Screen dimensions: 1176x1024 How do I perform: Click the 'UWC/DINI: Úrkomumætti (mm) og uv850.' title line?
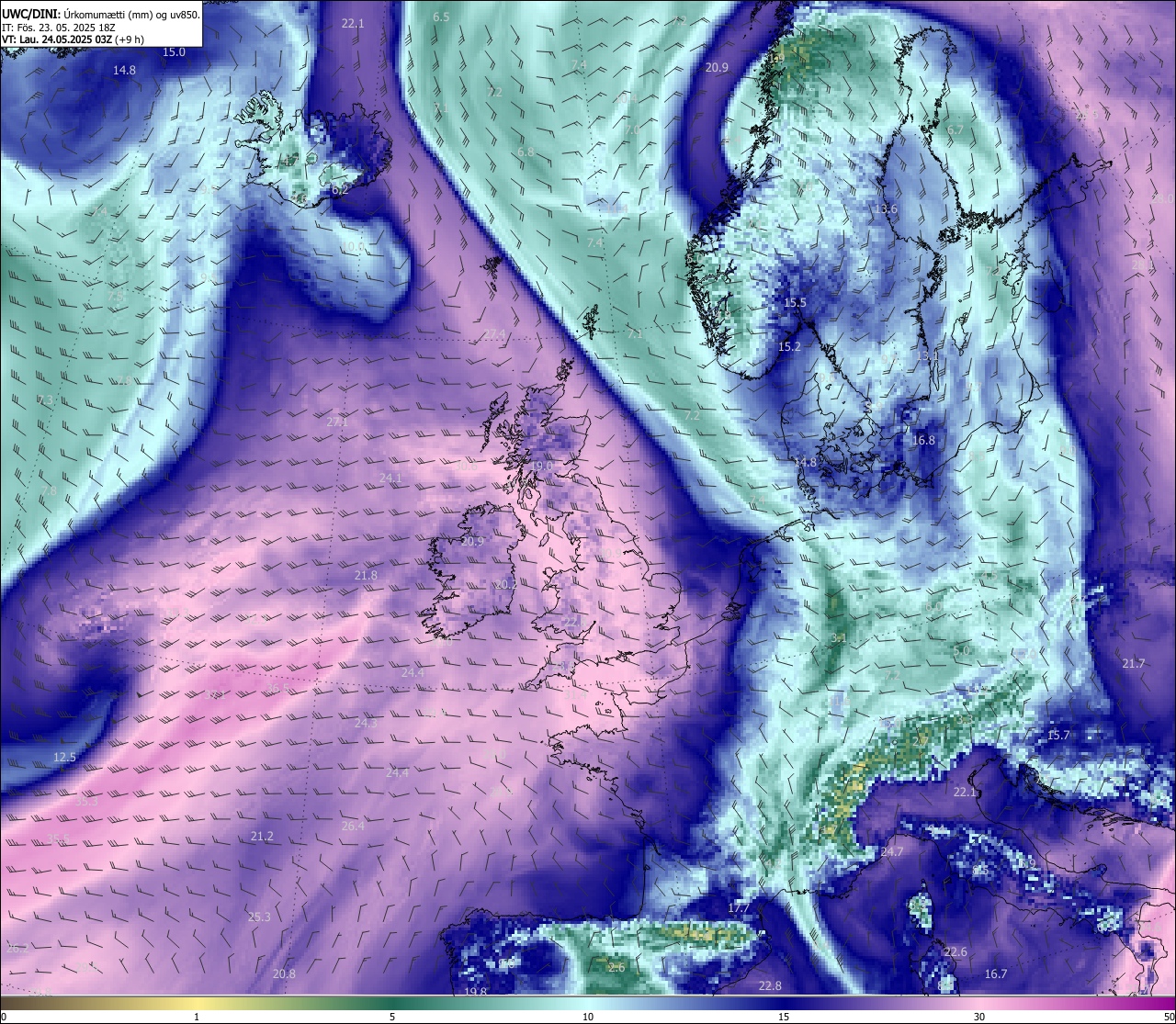(101, 15)
